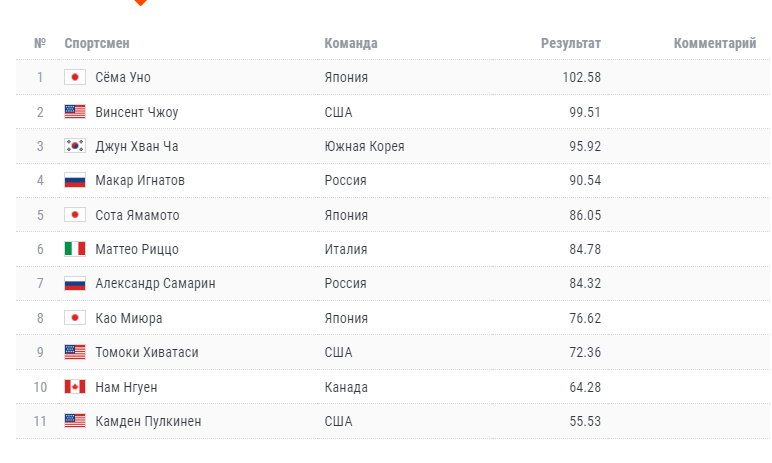This screenshot has width=772, height=463.
Task: Click the Спортсмен column header
Action: (97, 43)
